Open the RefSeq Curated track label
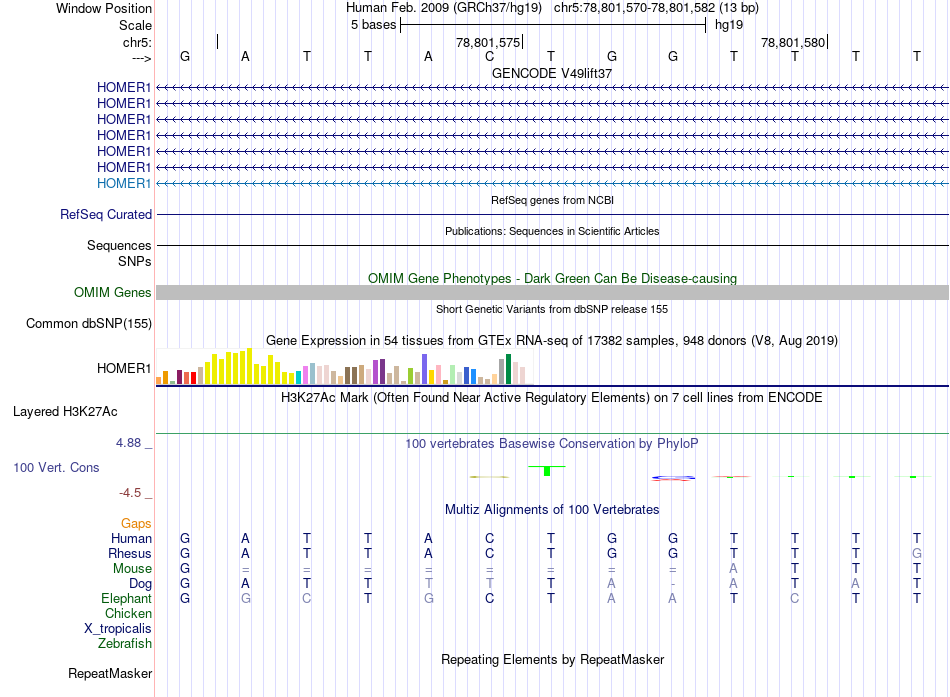The image size is (950, 697). [106, 215]
